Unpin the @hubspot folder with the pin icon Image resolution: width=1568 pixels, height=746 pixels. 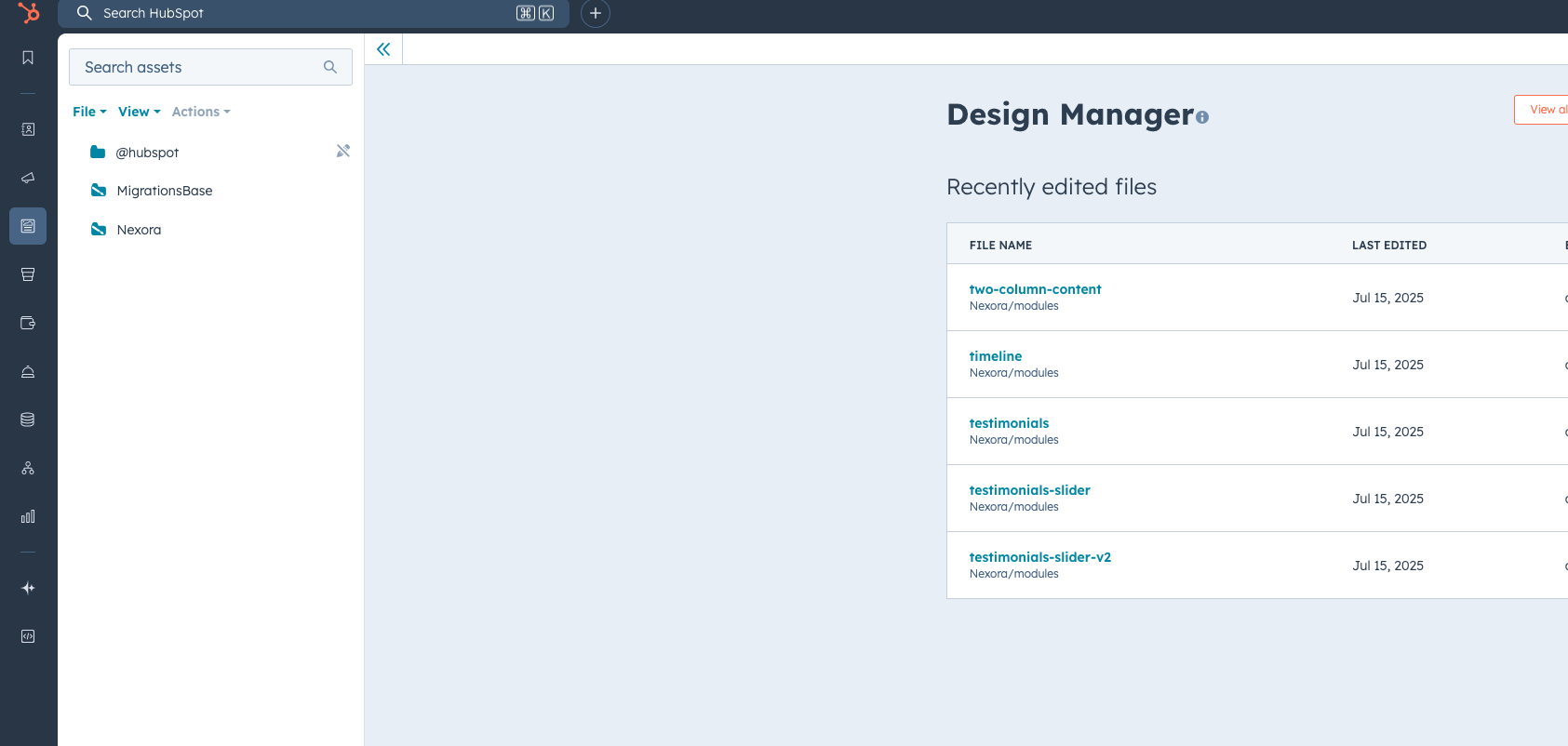coord(343,151)
